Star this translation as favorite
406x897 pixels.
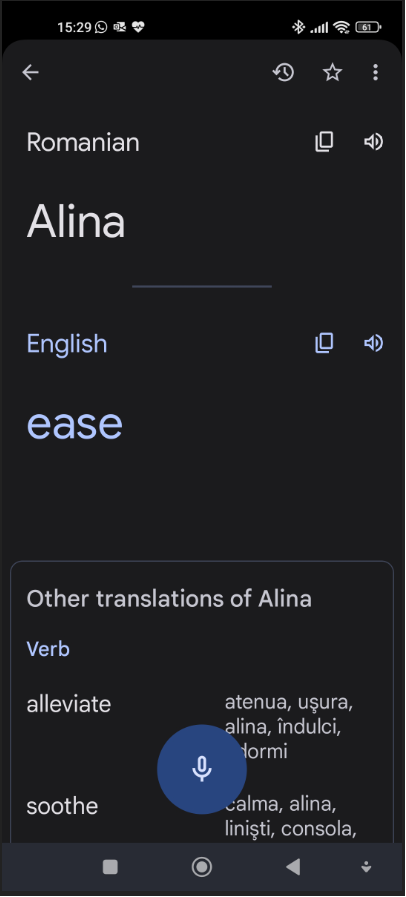pyautogui.click(x=332, y=72)
